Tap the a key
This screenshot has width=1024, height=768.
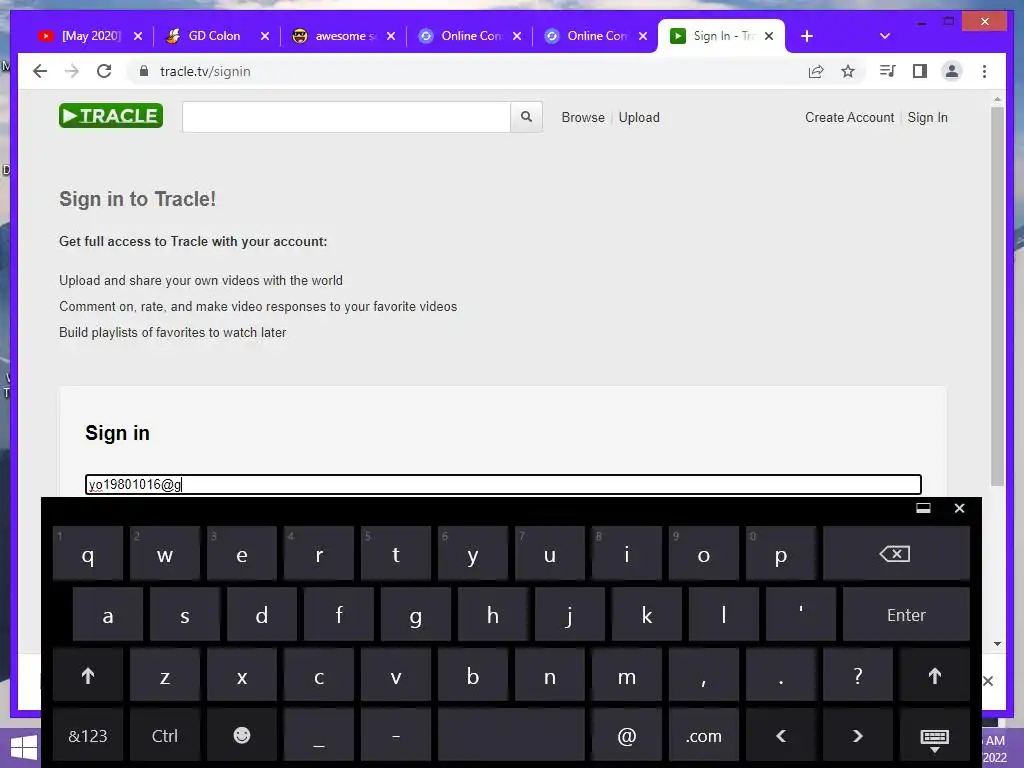[x=108, y=615]
